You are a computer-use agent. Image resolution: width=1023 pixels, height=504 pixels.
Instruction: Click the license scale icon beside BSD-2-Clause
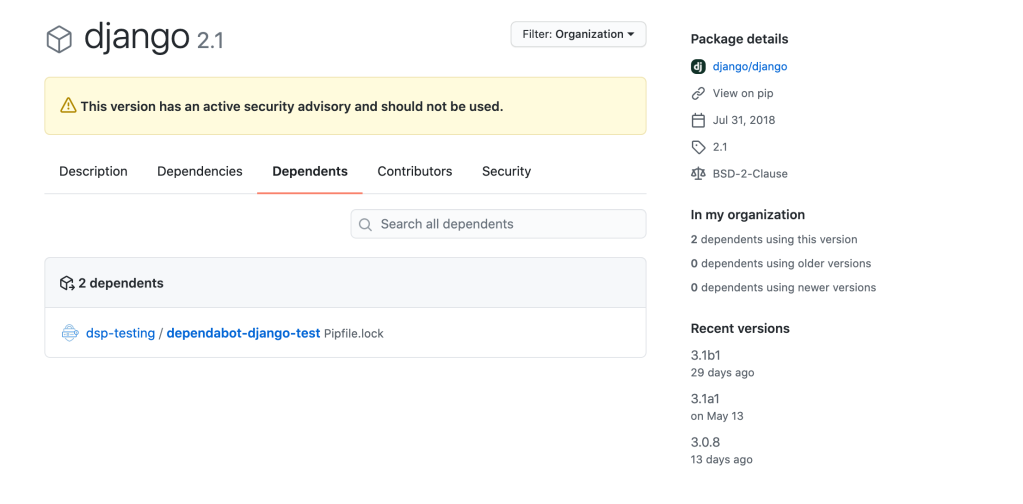pos(698,174)
